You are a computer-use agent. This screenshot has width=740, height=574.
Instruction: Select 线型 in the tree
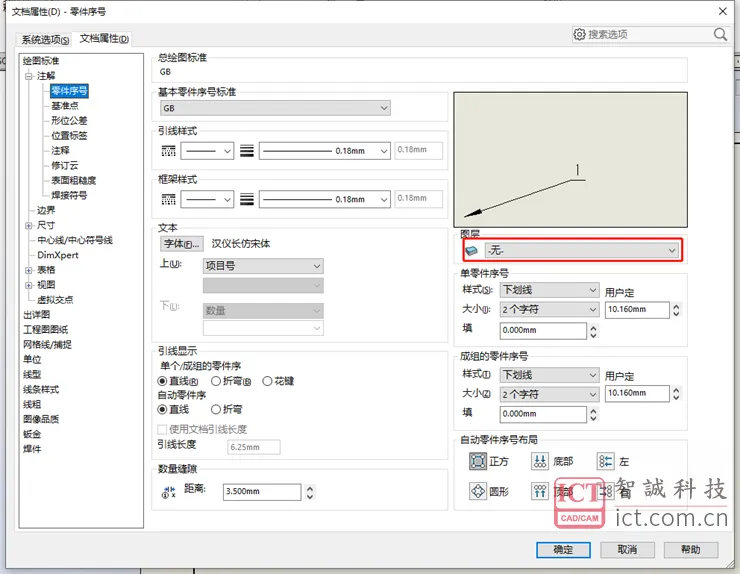click(32, 375)
